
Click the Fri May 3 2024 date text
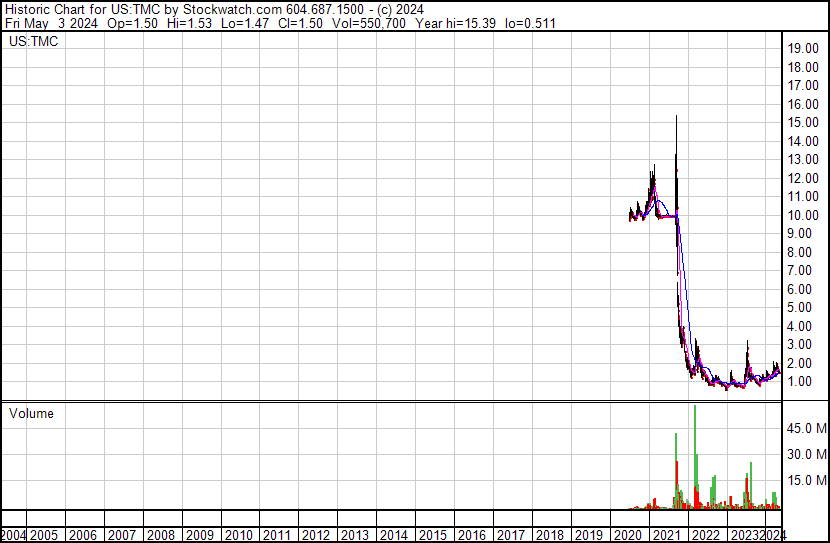tap(51, 23)
